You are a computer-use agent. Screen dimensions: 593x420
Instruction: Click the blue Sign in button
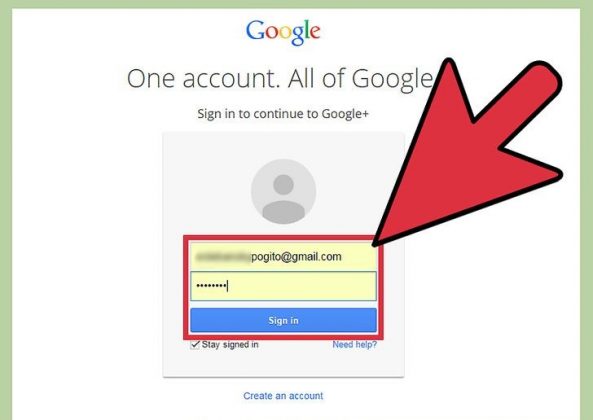[x=283, y=321]
